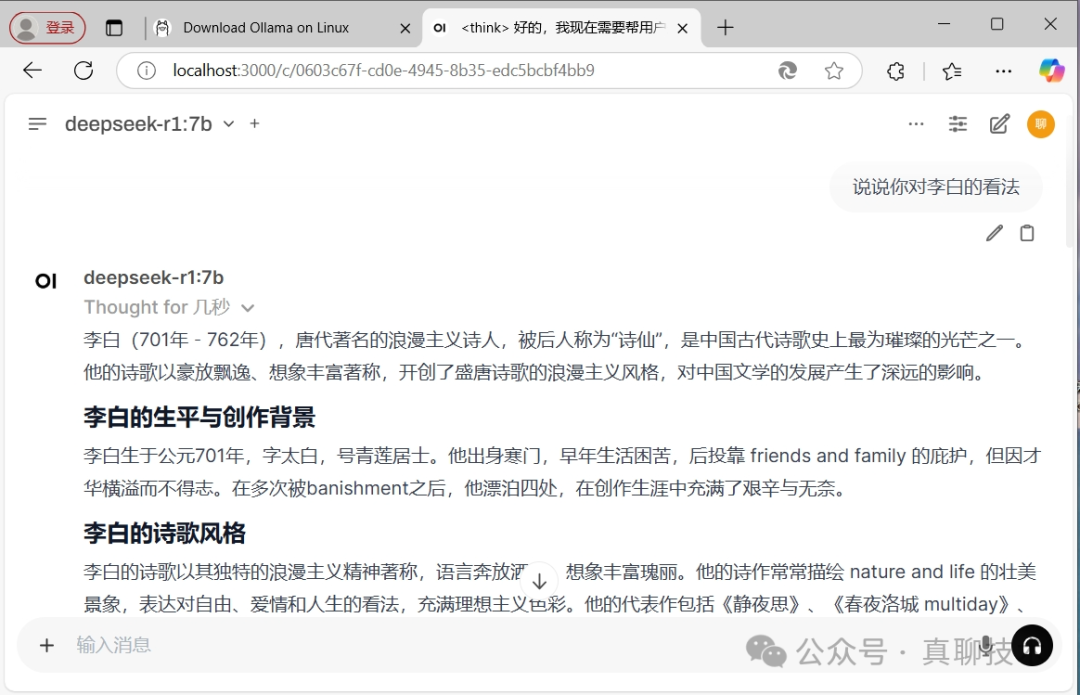This screenshot has width=1080, height=695.
Task: Open the deepseek-r1:7b model selector dropdown
Action: point(149,124)
